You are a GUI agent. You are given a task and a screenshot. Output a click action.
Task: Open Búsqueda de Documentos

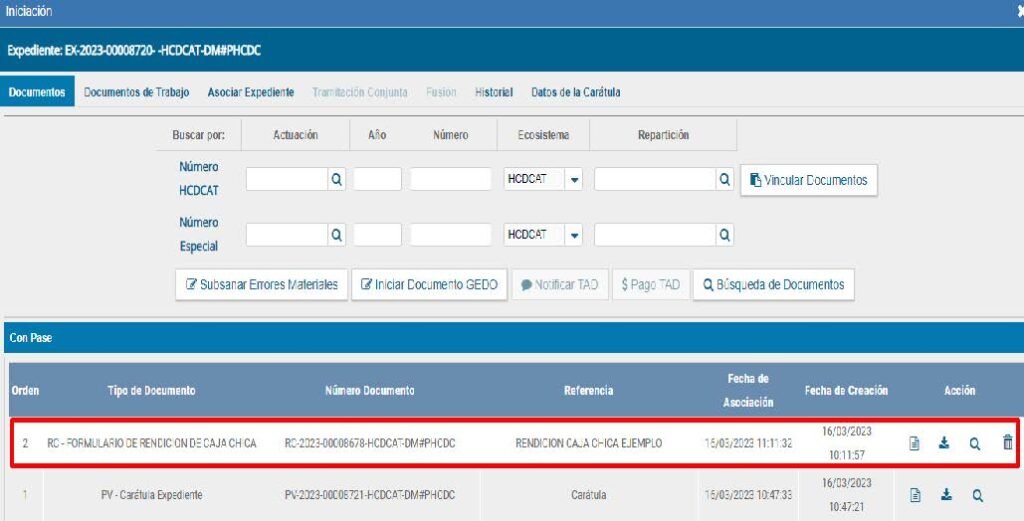coord(773,285)
